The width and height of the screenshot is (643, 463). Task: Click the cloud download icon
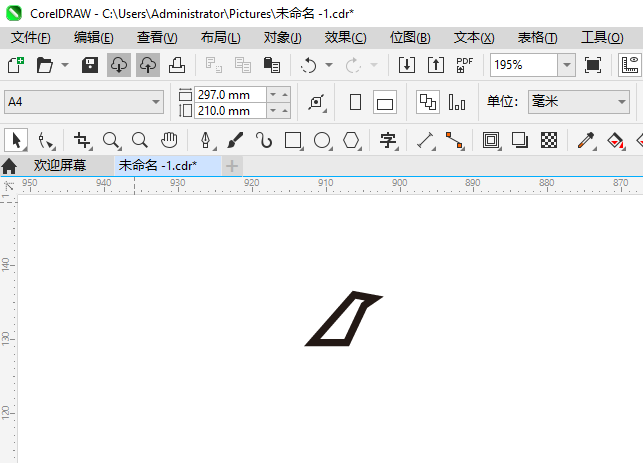(x=119, y=65)
